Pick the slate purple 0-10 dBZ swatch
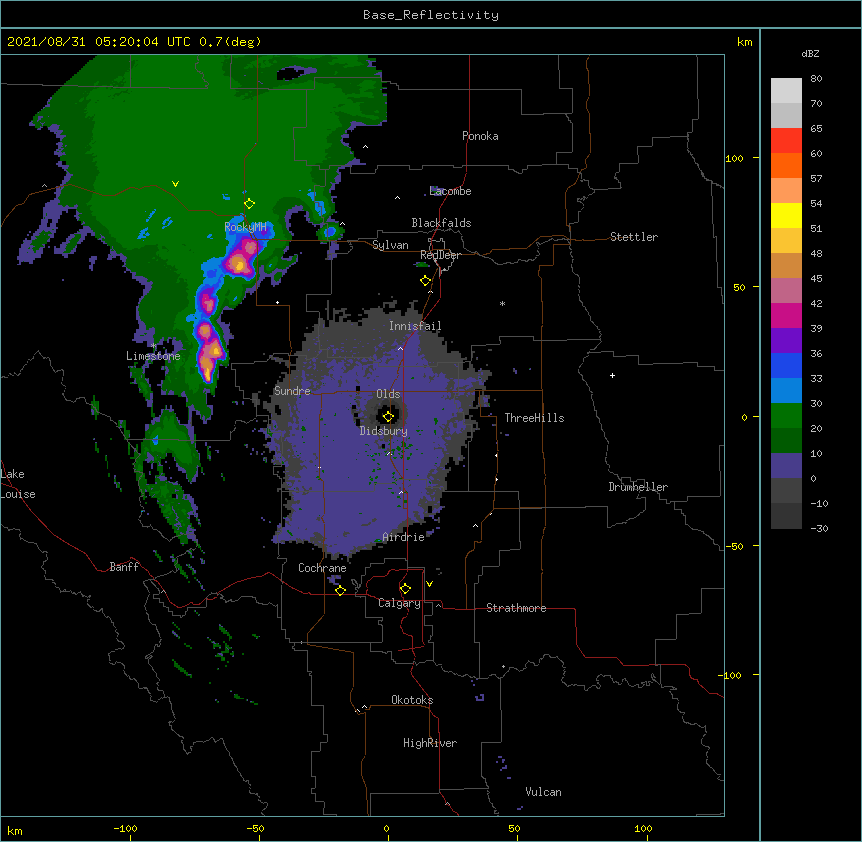 786,466
